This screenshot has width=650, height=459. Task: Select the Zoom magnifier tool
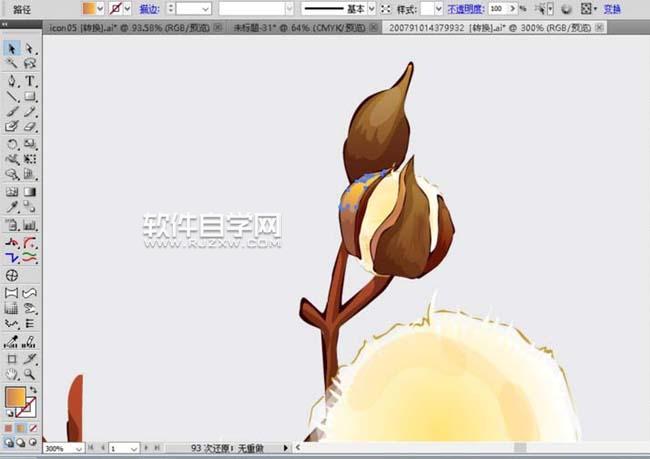[29, 374]
